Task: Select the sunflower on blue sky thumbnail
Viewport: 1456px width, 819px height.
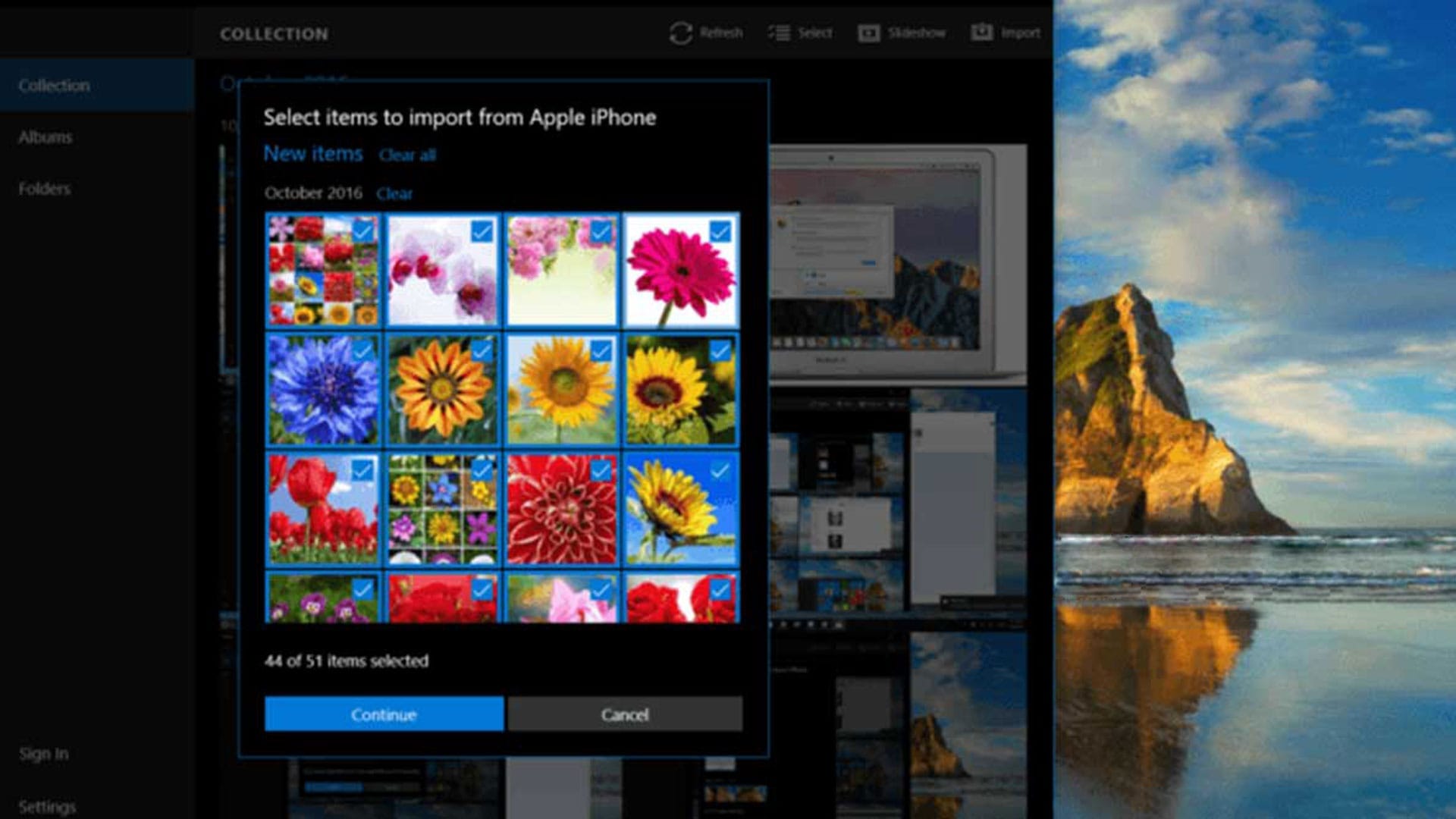Action: tap(681, 510)
